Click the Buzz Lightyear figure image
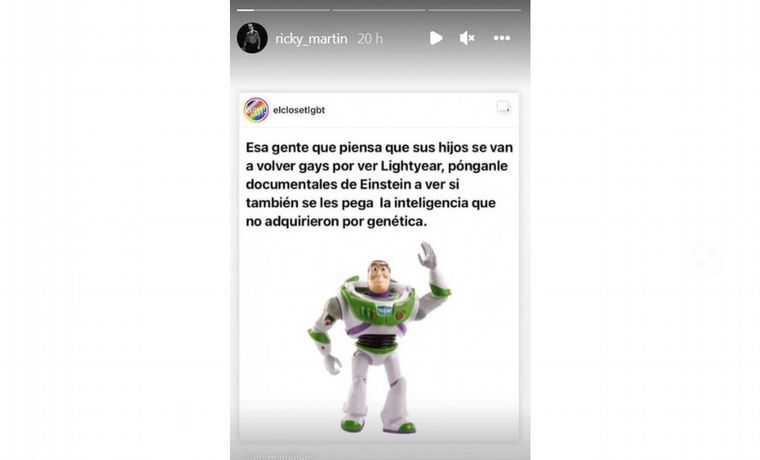This screenshot has height=460, width=760. pyautogui.click(x=379, y=337)
